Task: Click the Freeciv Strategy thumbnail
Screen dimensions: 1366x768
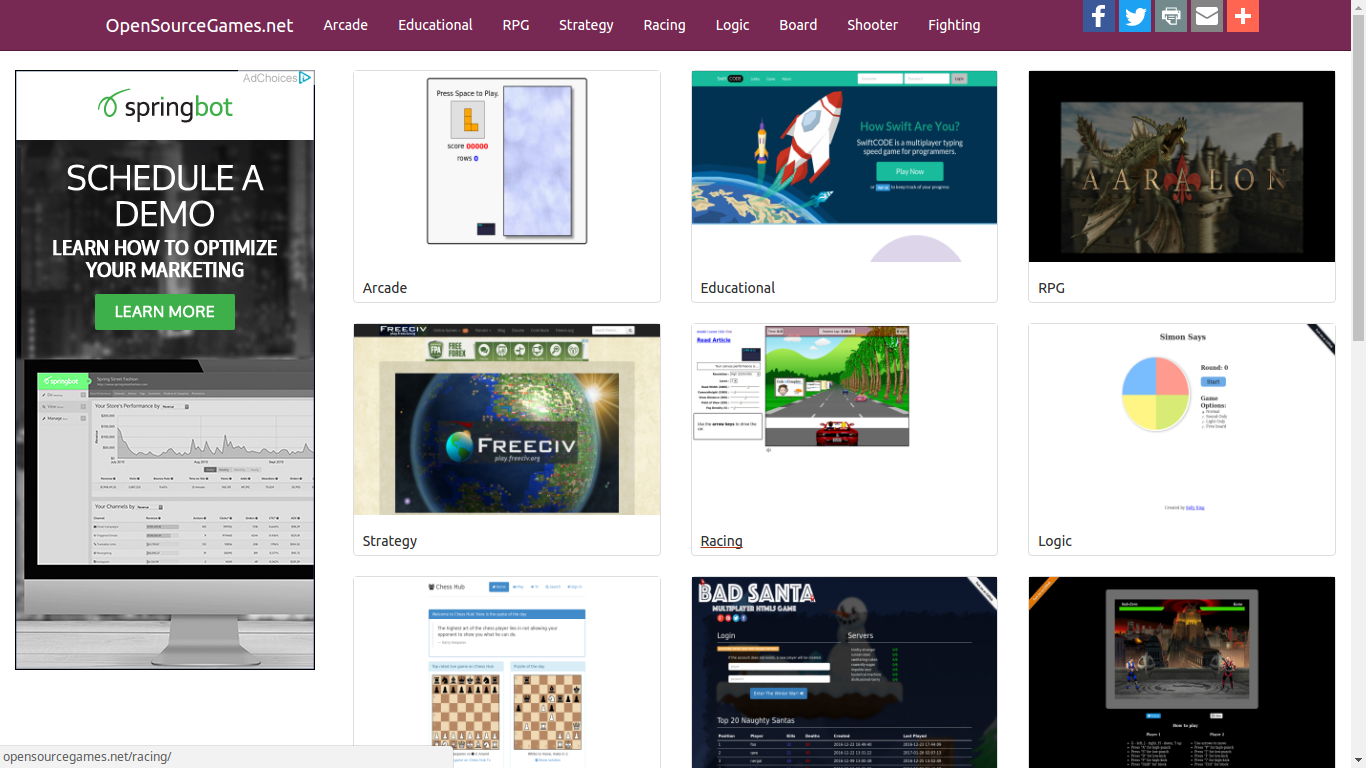Action: coord(507,419)
